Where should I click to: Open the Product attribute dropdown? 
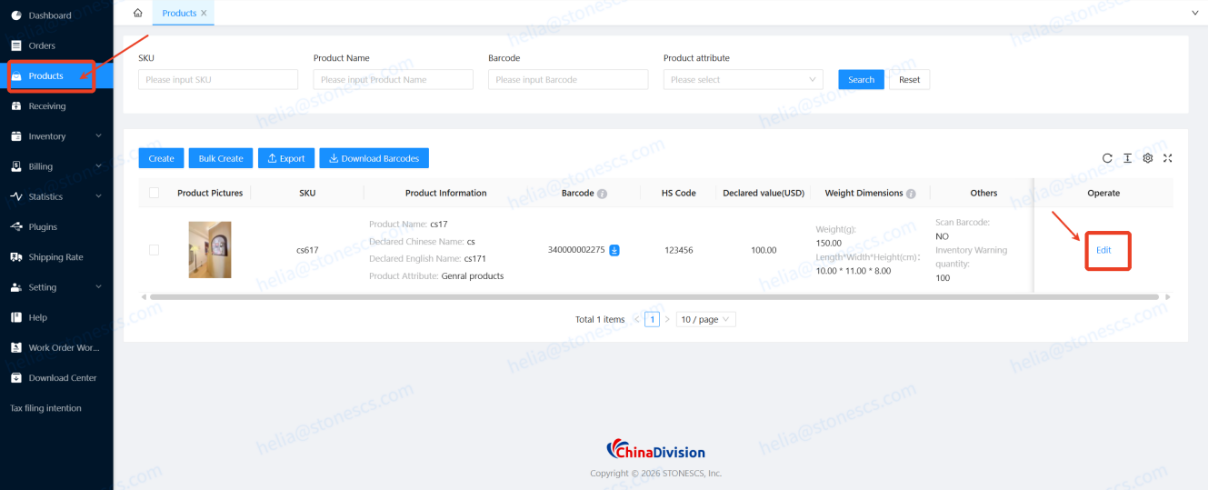click(x=743, y=79)
